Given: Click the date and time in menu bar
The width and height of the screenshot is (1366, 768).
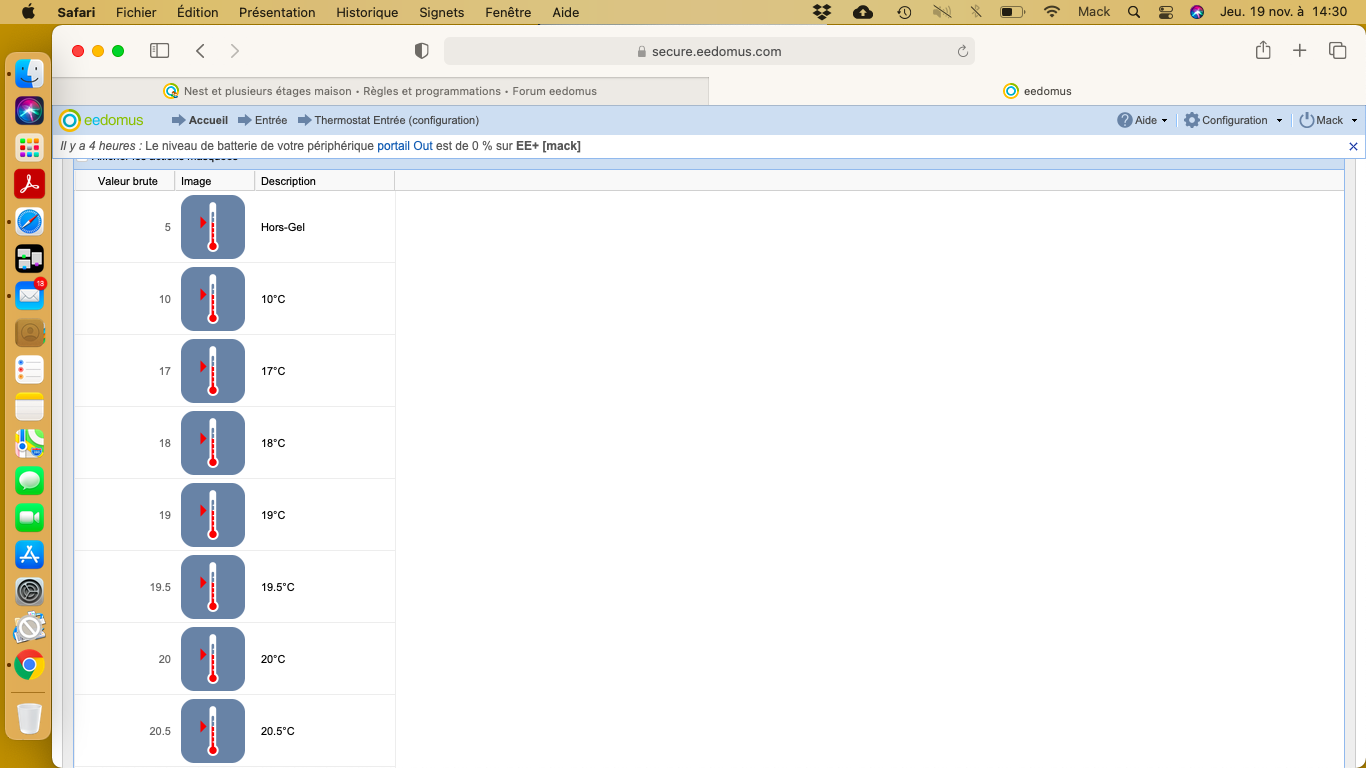Looking at the screenshot, I should point(1283,12).
